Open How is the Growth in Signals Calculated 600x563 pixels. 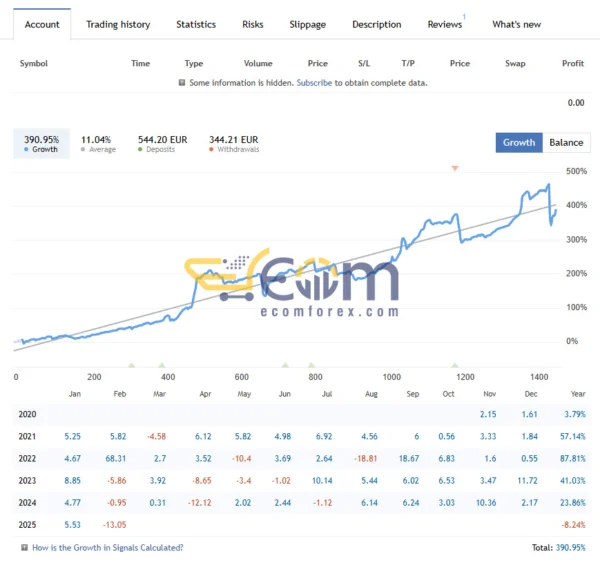point(108,547)
